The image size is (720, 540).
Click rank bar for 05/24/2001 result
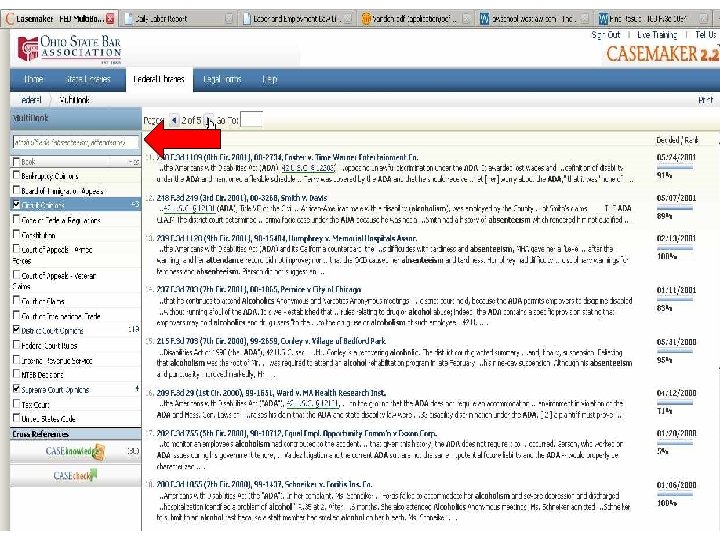[675, 168]
